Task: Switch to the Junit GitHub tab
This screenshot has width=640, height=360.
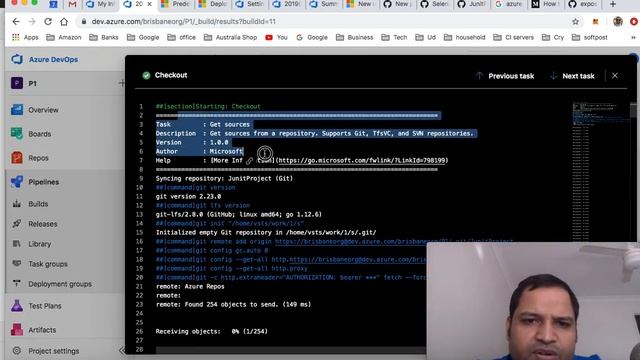Action: (472, 4)
